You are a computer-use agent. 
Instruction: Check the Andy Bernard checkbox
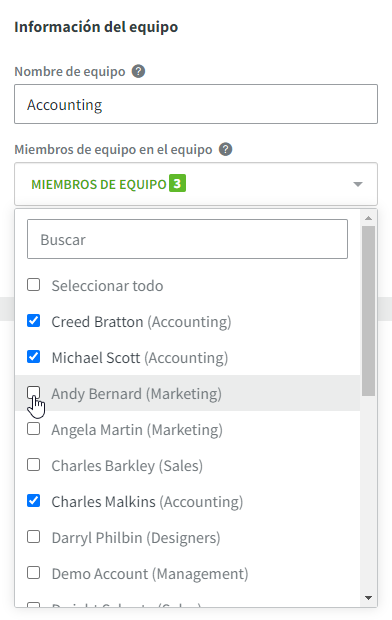click(x=34, y=393)
